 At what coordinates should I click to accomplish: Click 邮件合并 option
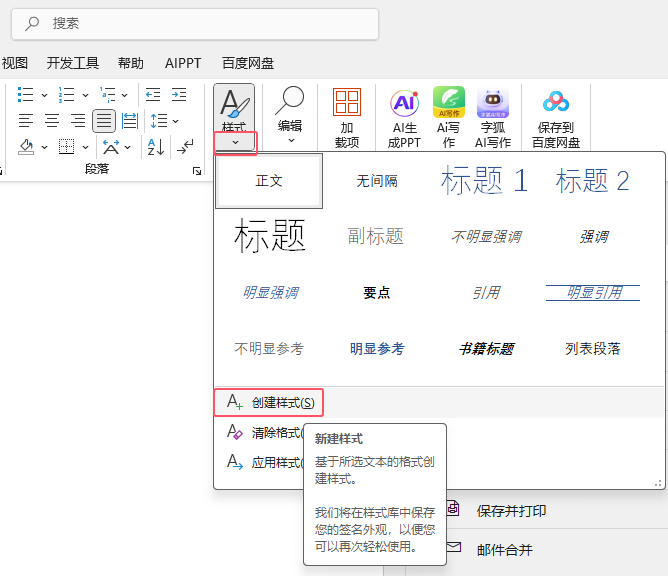(504, 550)
